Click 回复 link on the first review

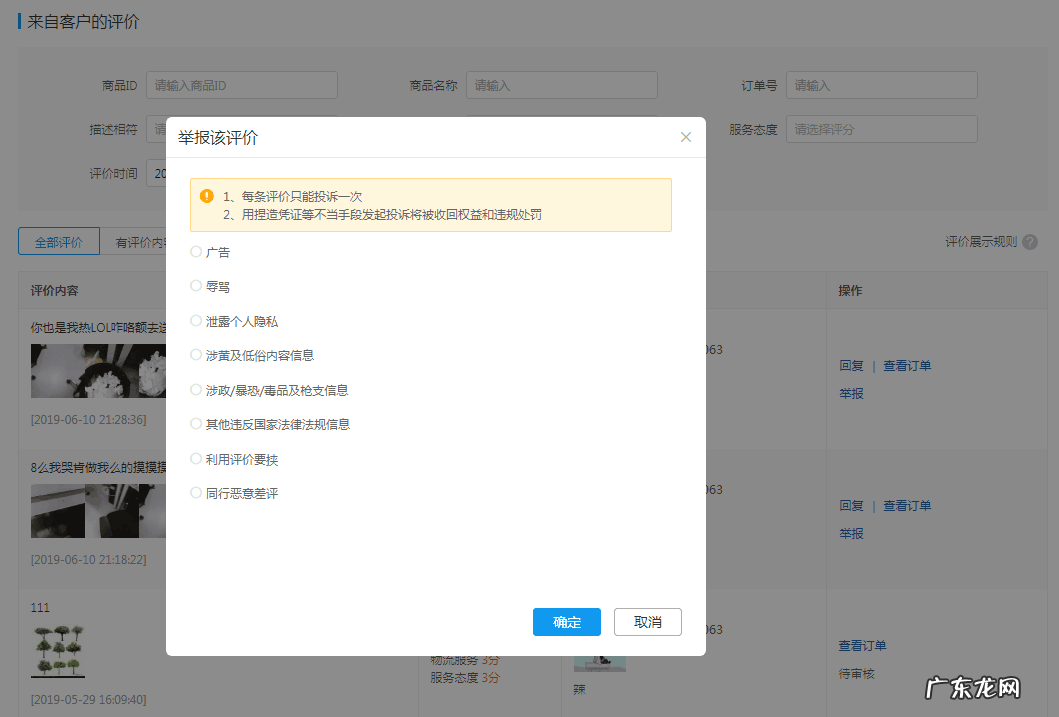849,365
